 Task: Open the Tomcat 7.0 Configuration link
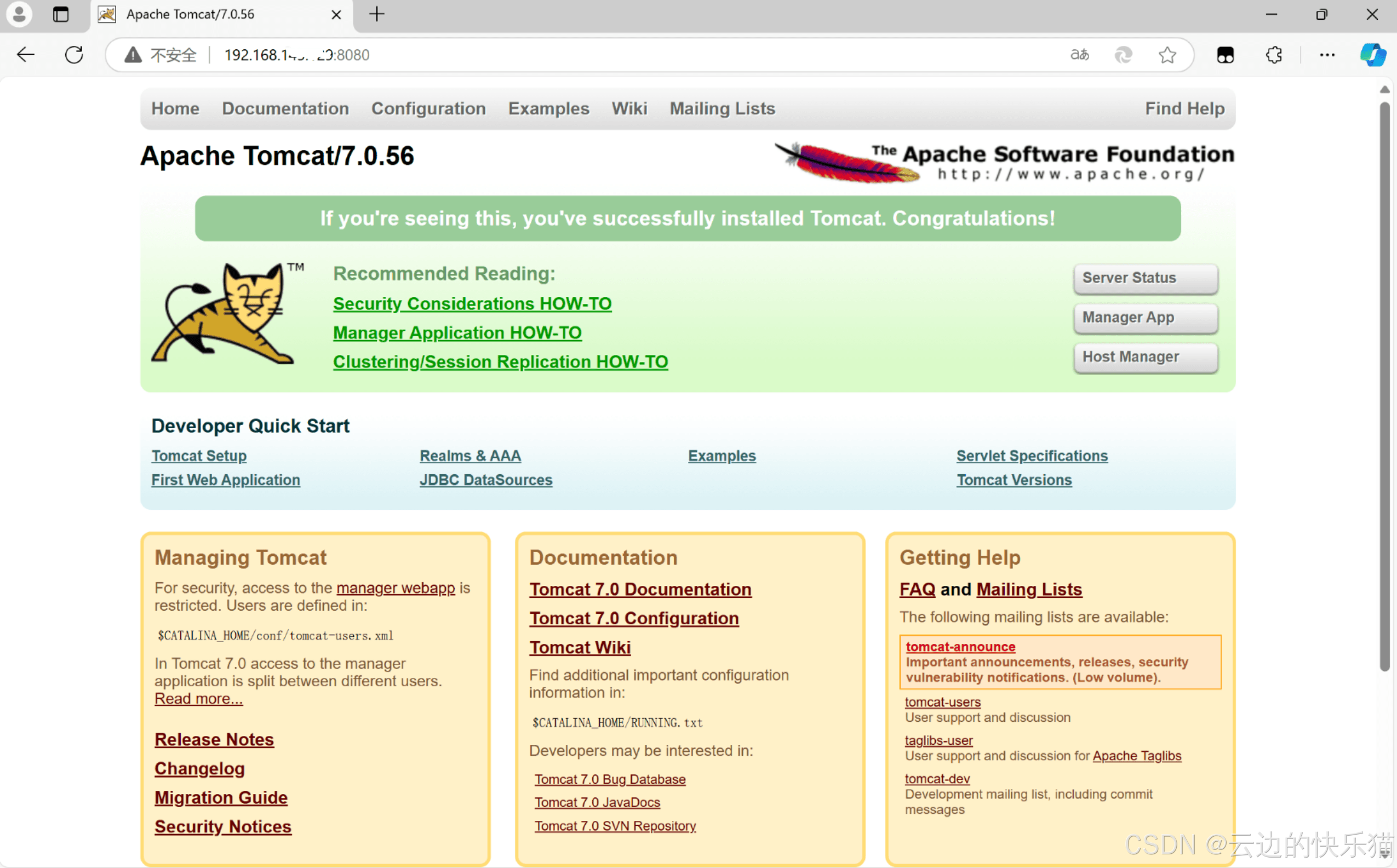tap(634, 618)
